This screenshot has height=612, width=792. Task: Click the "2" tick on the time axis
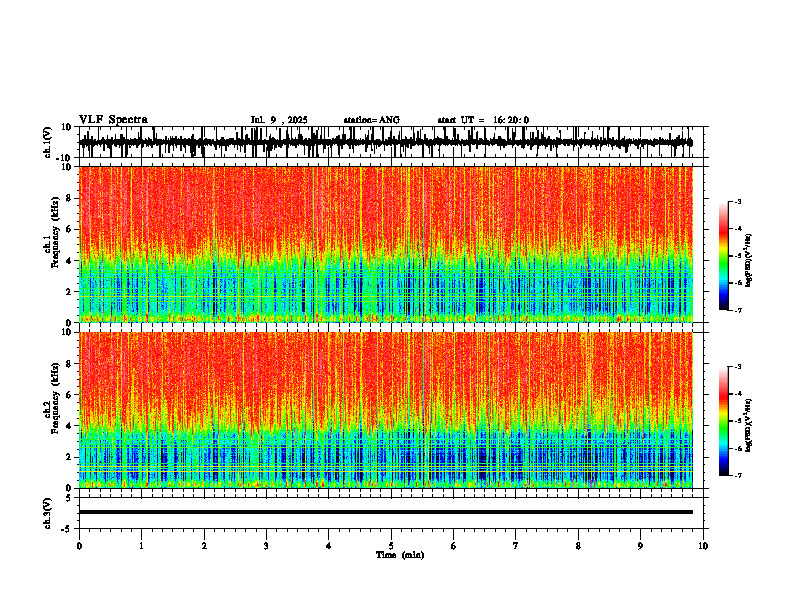coord(204,546)
